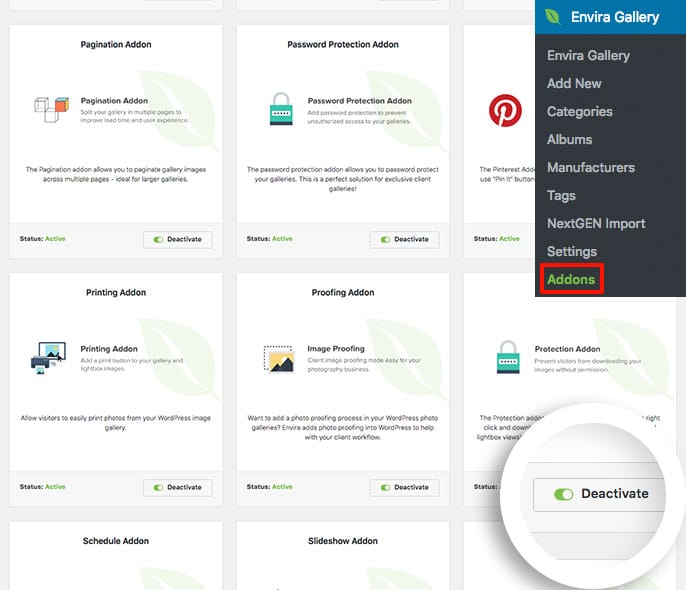Click the Proofing Addon card title

click(x=343, y=293)
